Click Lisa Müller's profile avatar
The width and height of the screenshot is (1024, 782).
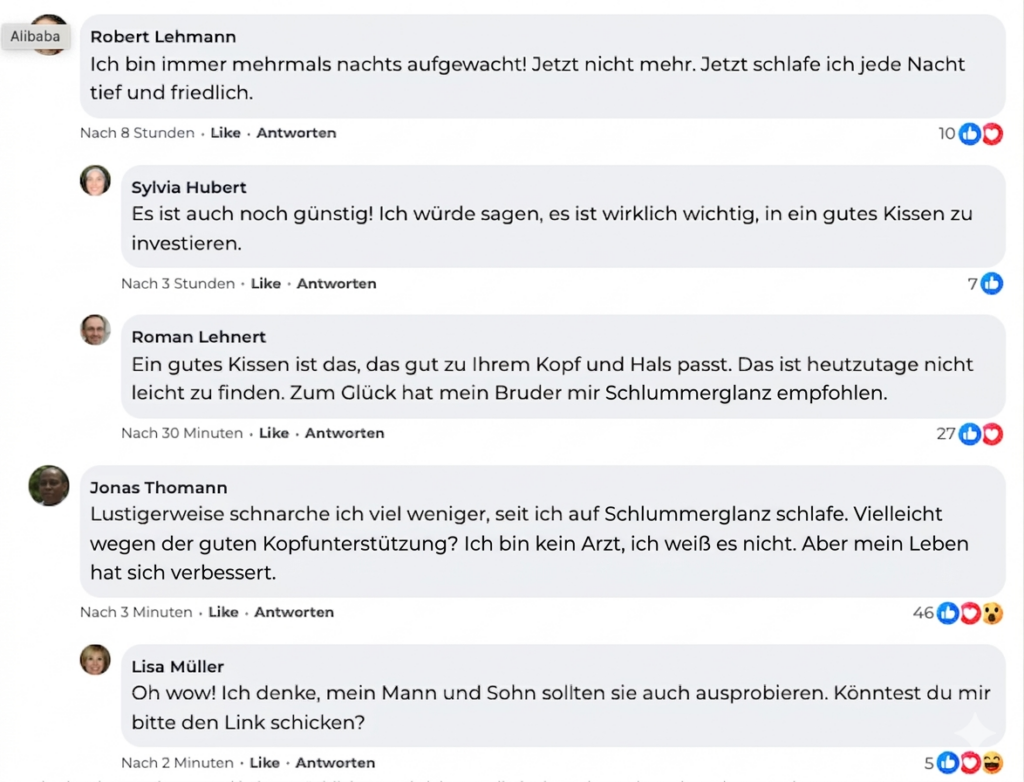[x=96, y=659]
